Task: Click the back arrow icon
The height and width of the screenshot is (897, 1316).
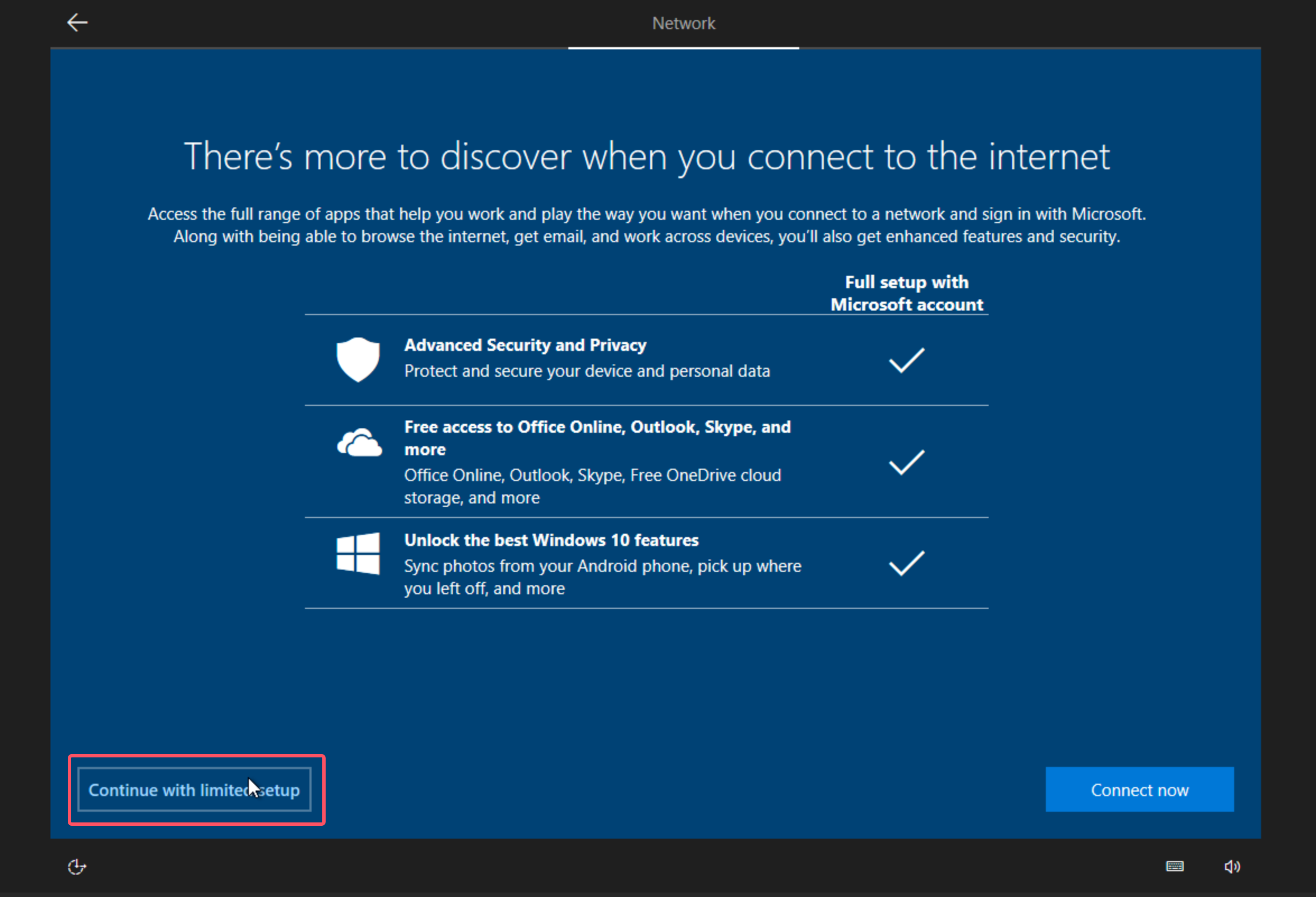Action: pos(77,22)
